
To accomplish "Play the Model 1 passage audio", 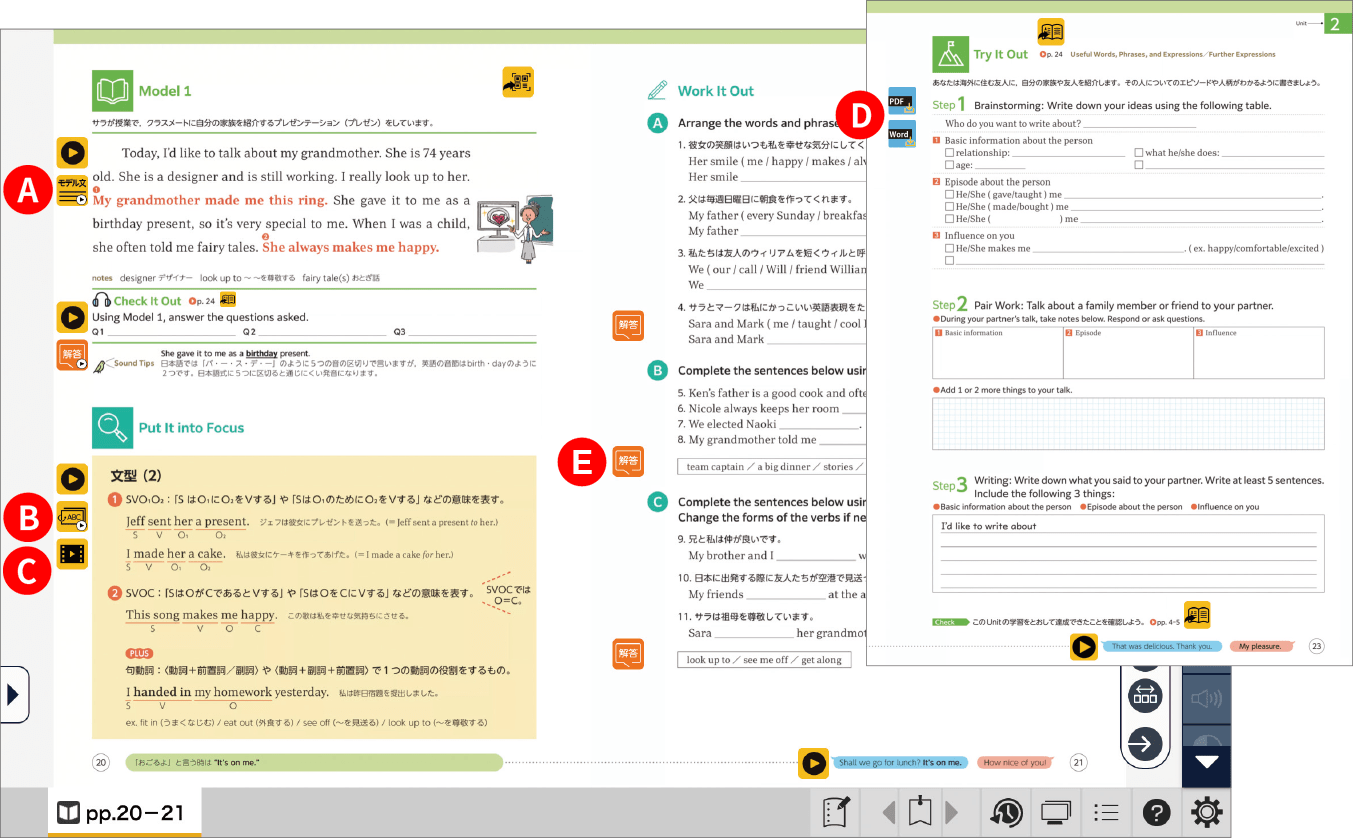I will [72, 153].
